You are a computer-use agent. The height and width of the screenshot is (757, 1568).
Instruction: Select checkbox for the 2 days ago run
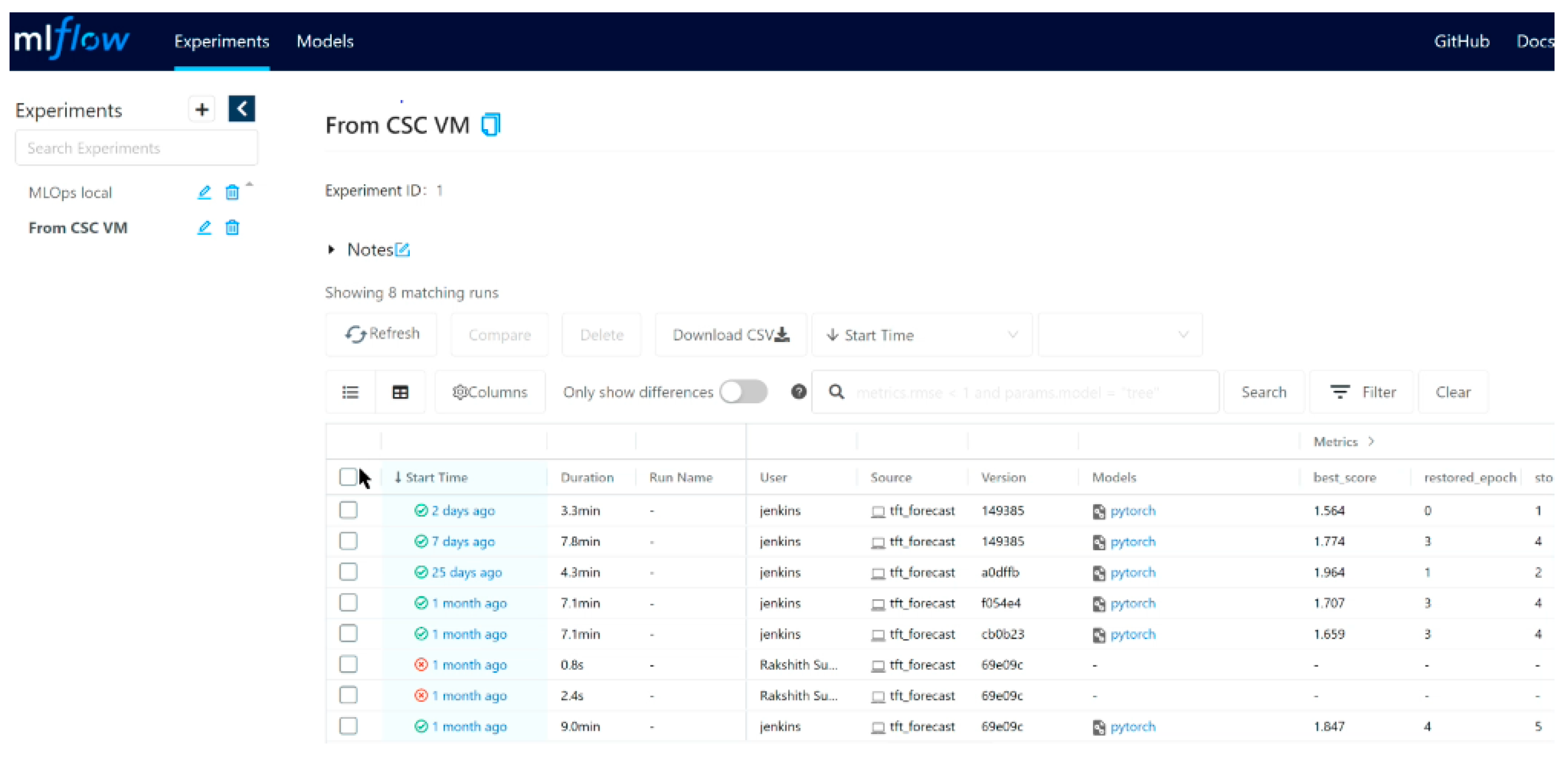(x=348, y=510)
